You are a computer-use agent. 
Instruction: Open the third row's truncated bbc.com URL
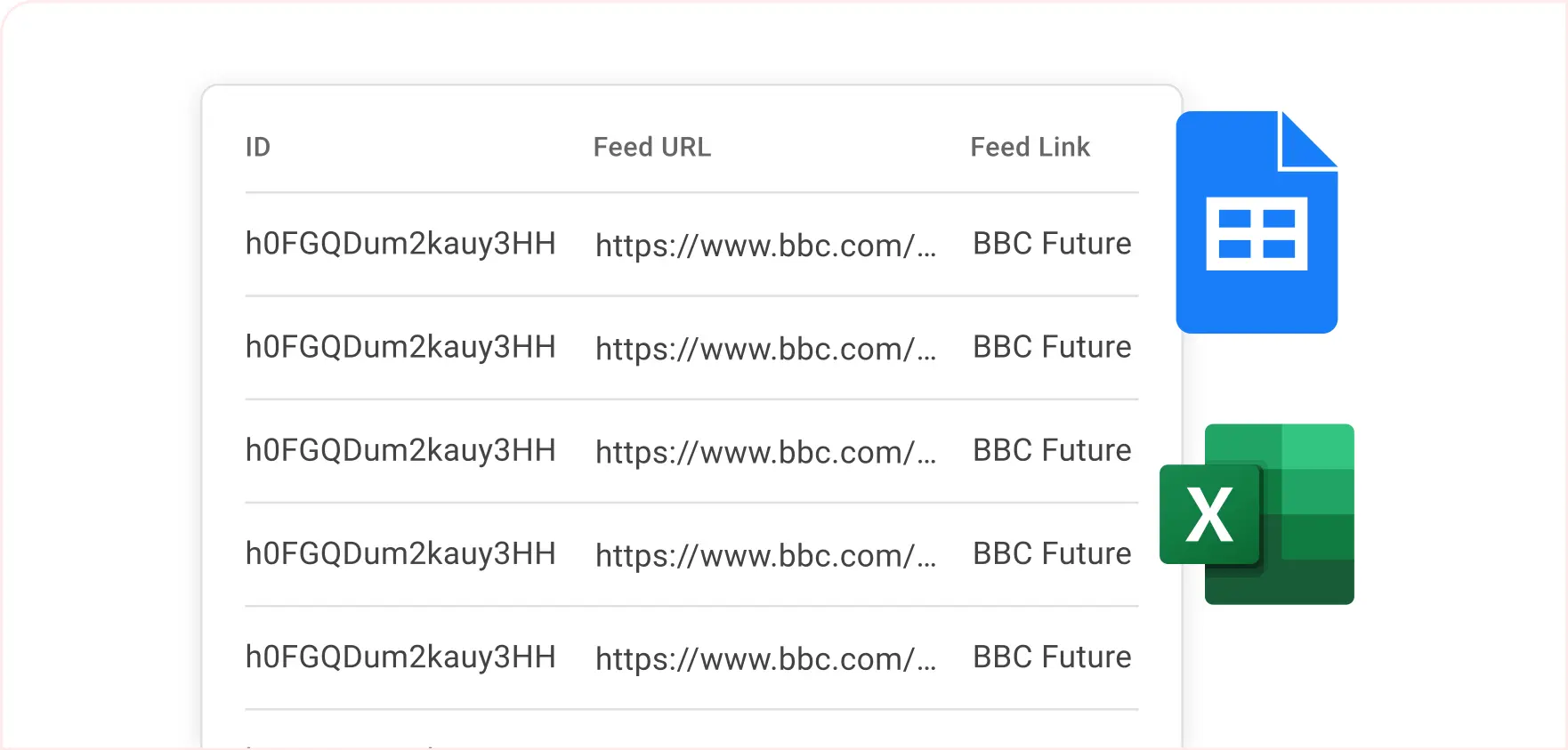click(x=765, y=452)
